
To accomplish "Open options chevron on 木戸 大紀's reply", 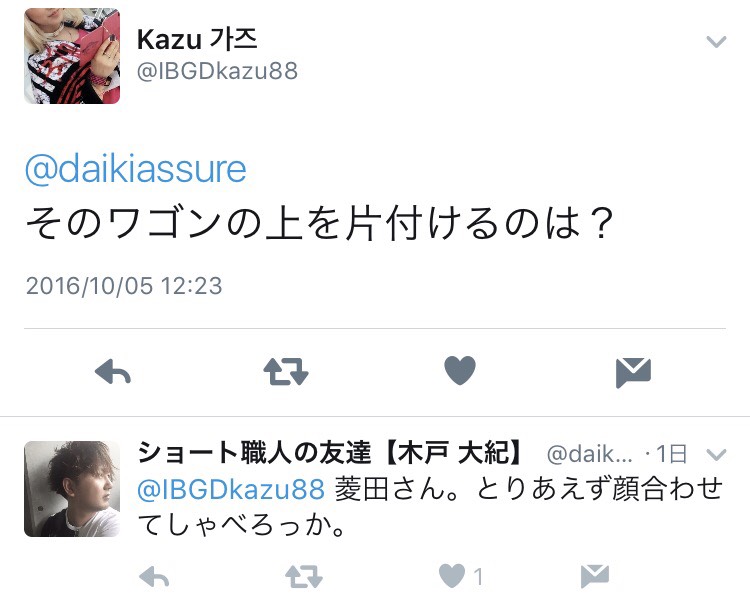I will tap(717, 454).
